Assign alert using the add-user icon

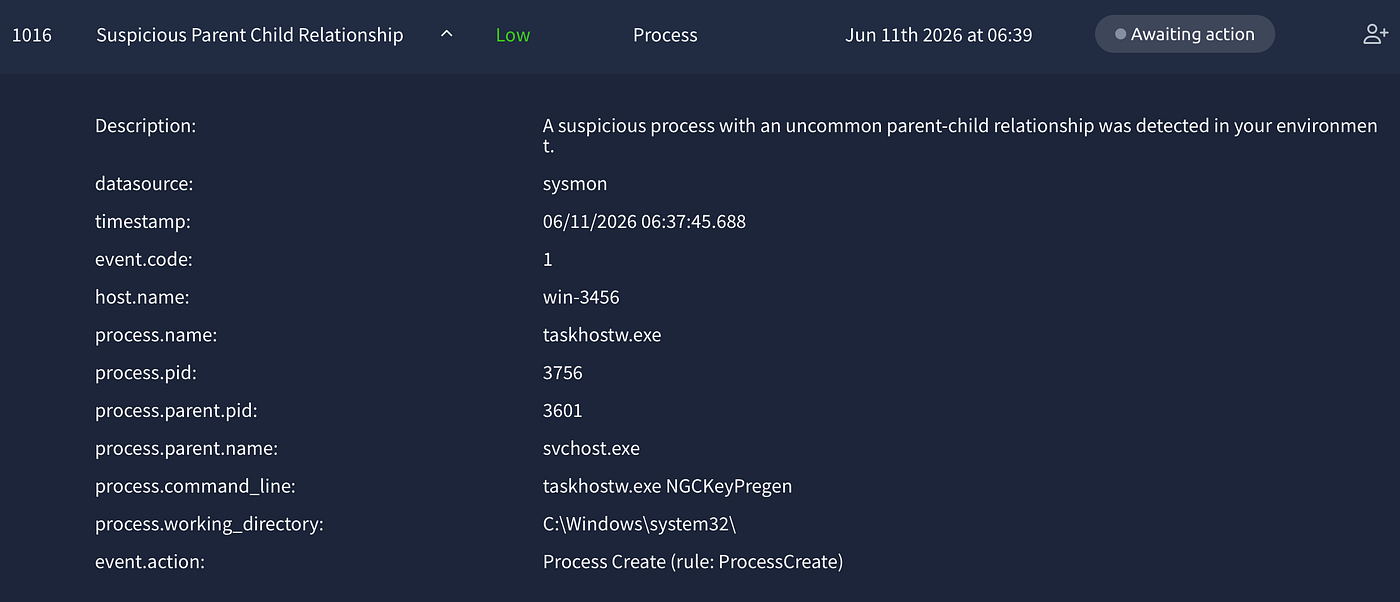click(1375, 34)
